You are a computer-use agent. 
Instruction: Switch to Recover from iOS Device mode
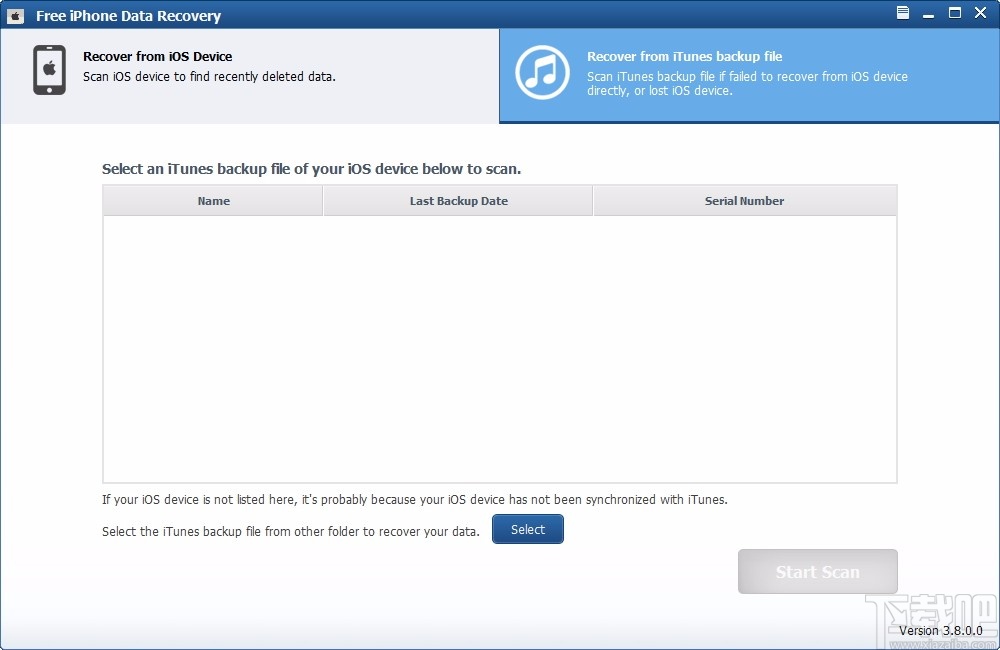tap(250, 75)
